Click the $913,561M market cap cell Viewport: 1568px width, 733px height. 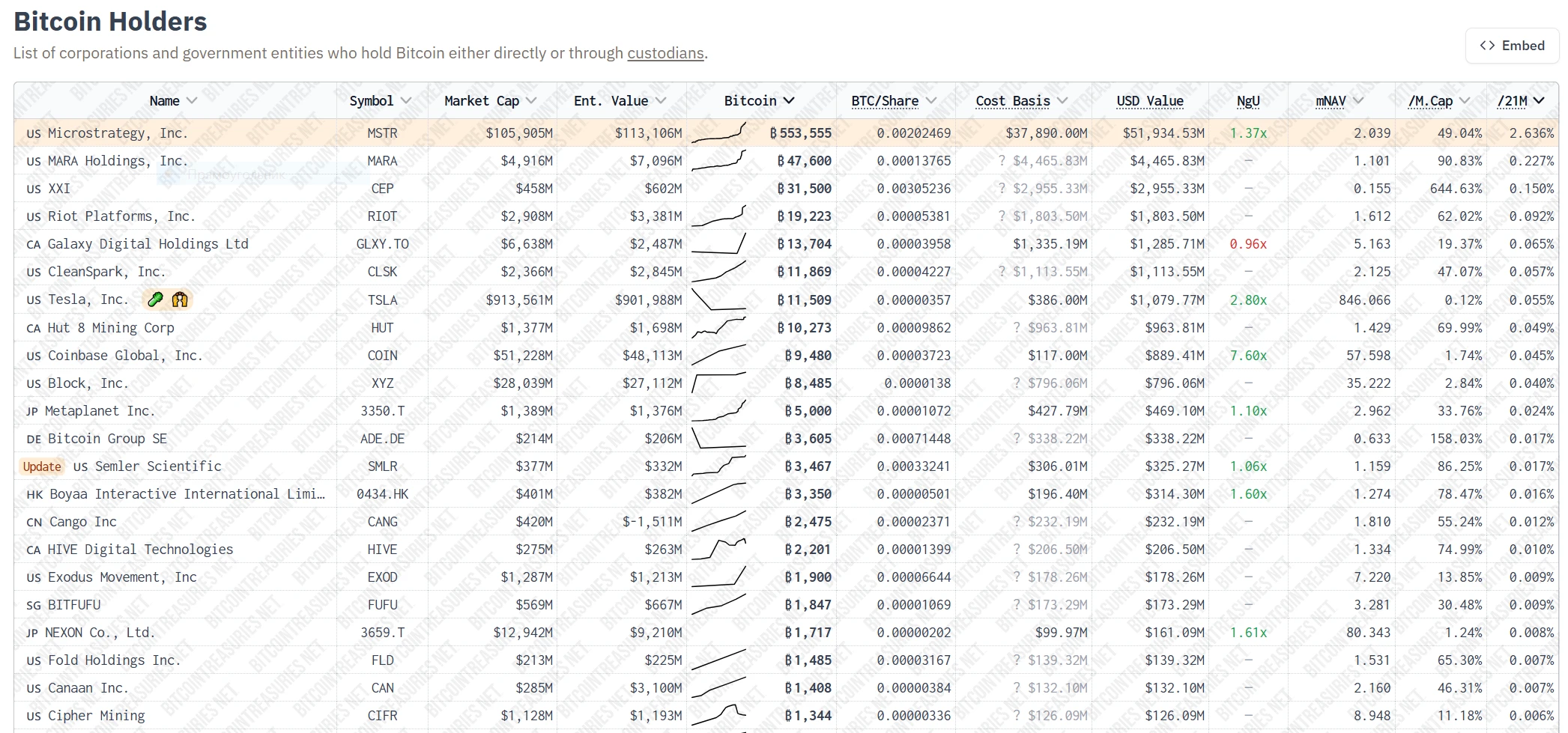[x=519, y=300]
